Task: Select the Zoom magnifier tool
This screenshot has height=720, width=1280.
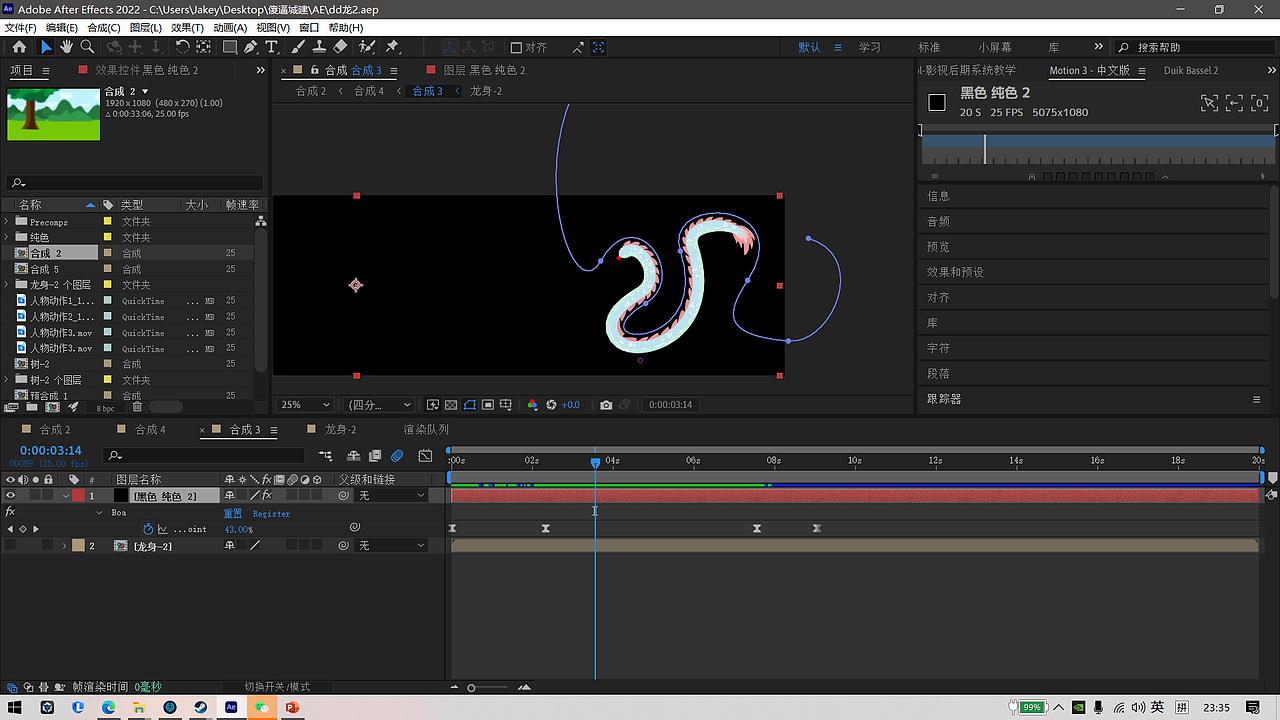Action: tap(87, 47)
